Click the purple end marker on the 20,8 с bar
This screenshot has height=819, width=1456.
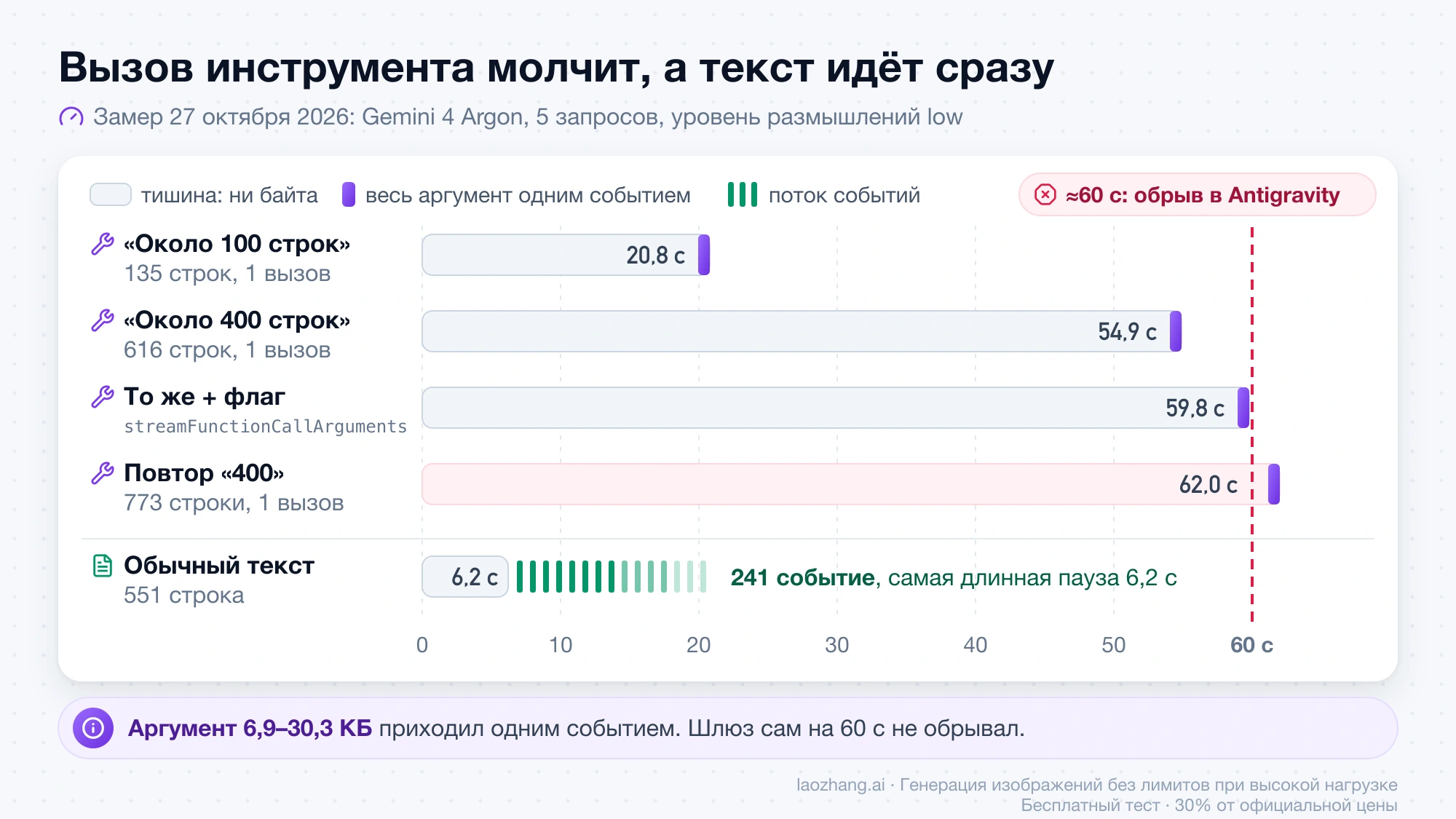704,255
